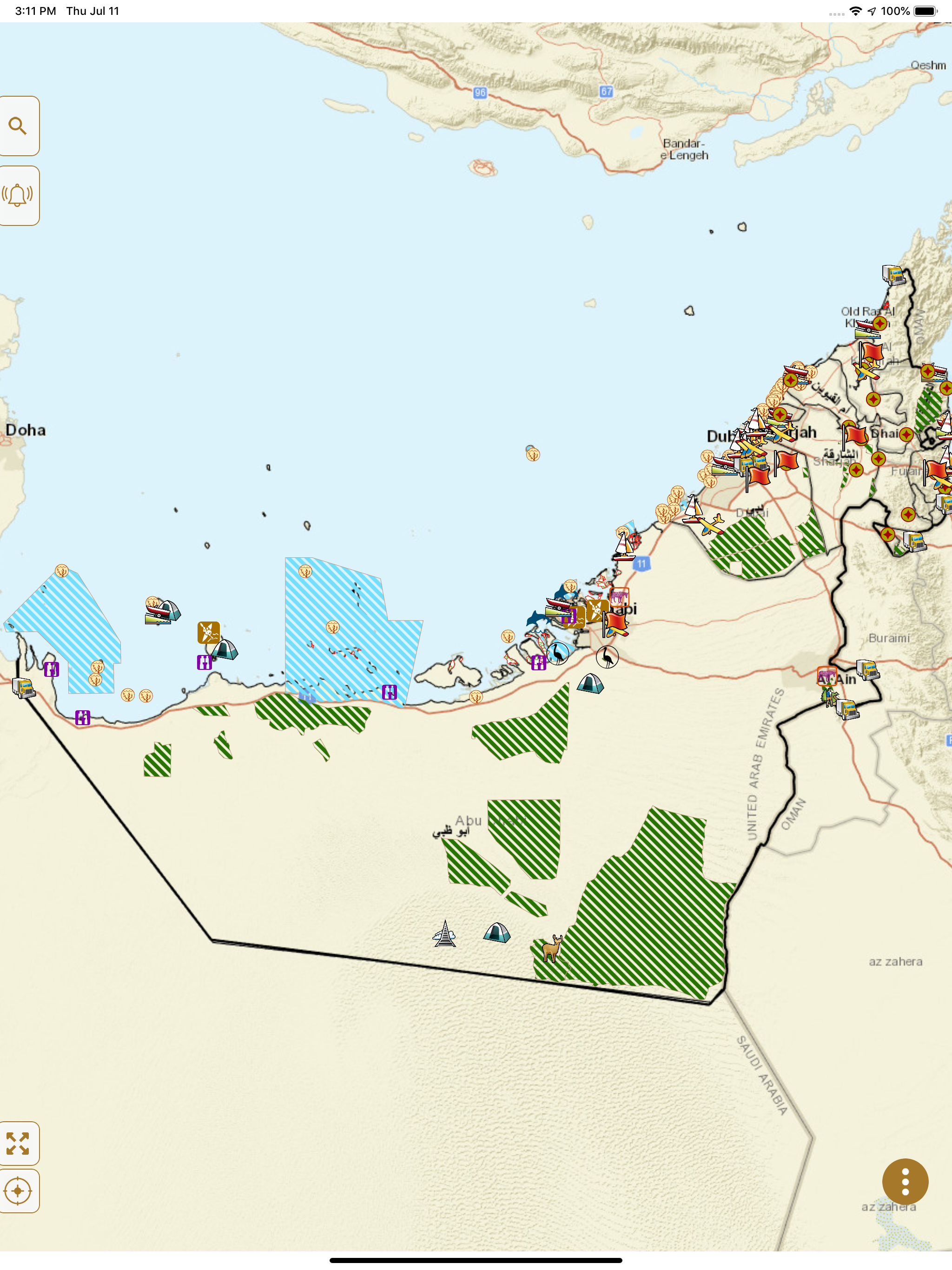Tap the heron icon in the white circle

click(x=607, y=657)
